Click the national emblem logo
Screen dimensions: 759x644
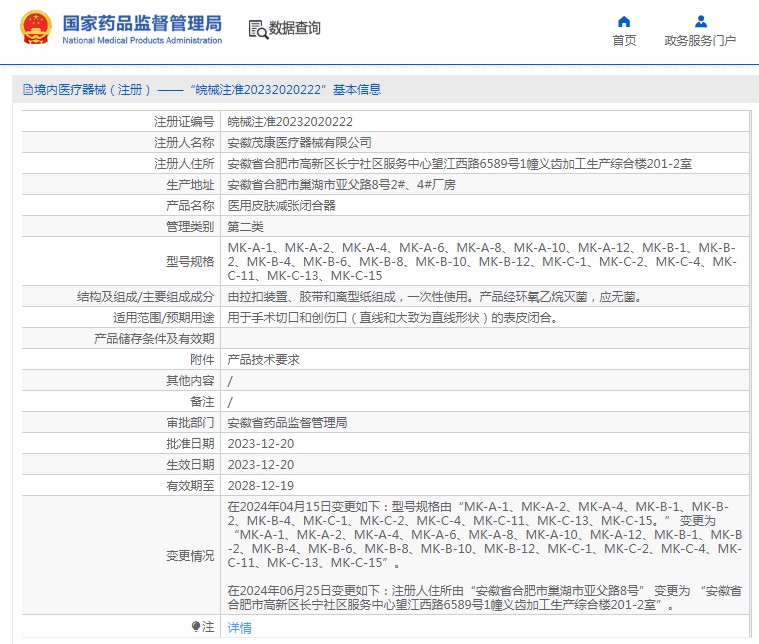35,28
